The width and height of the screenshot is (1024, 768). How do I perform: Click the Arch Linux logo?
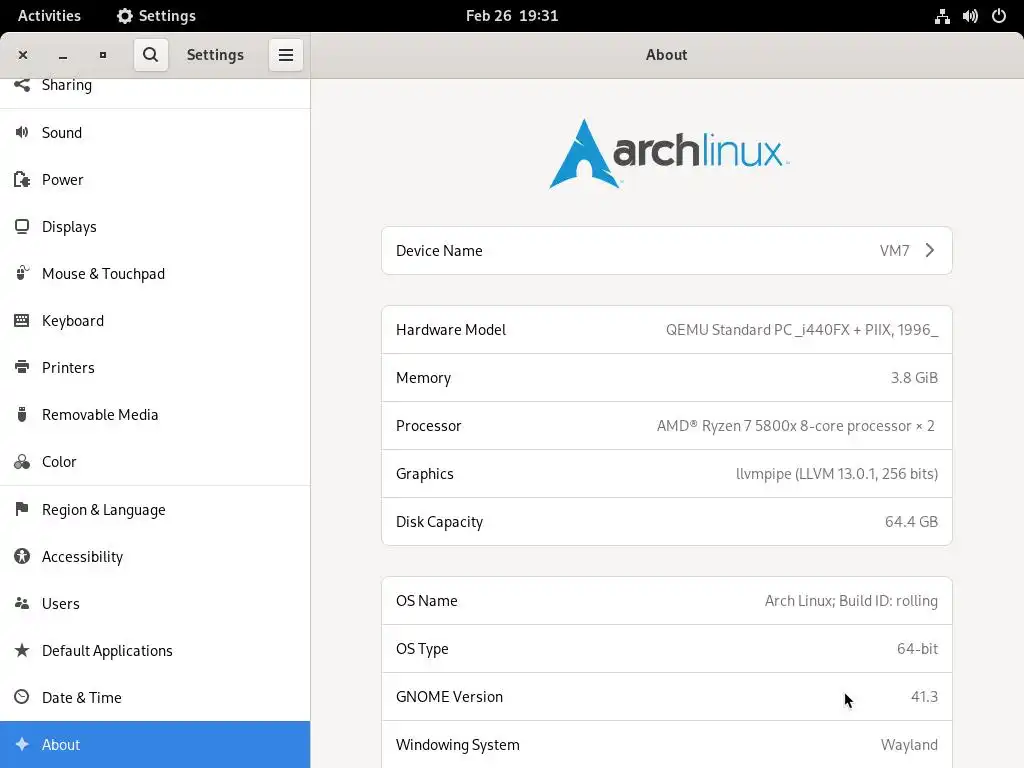tap(669, 154)
